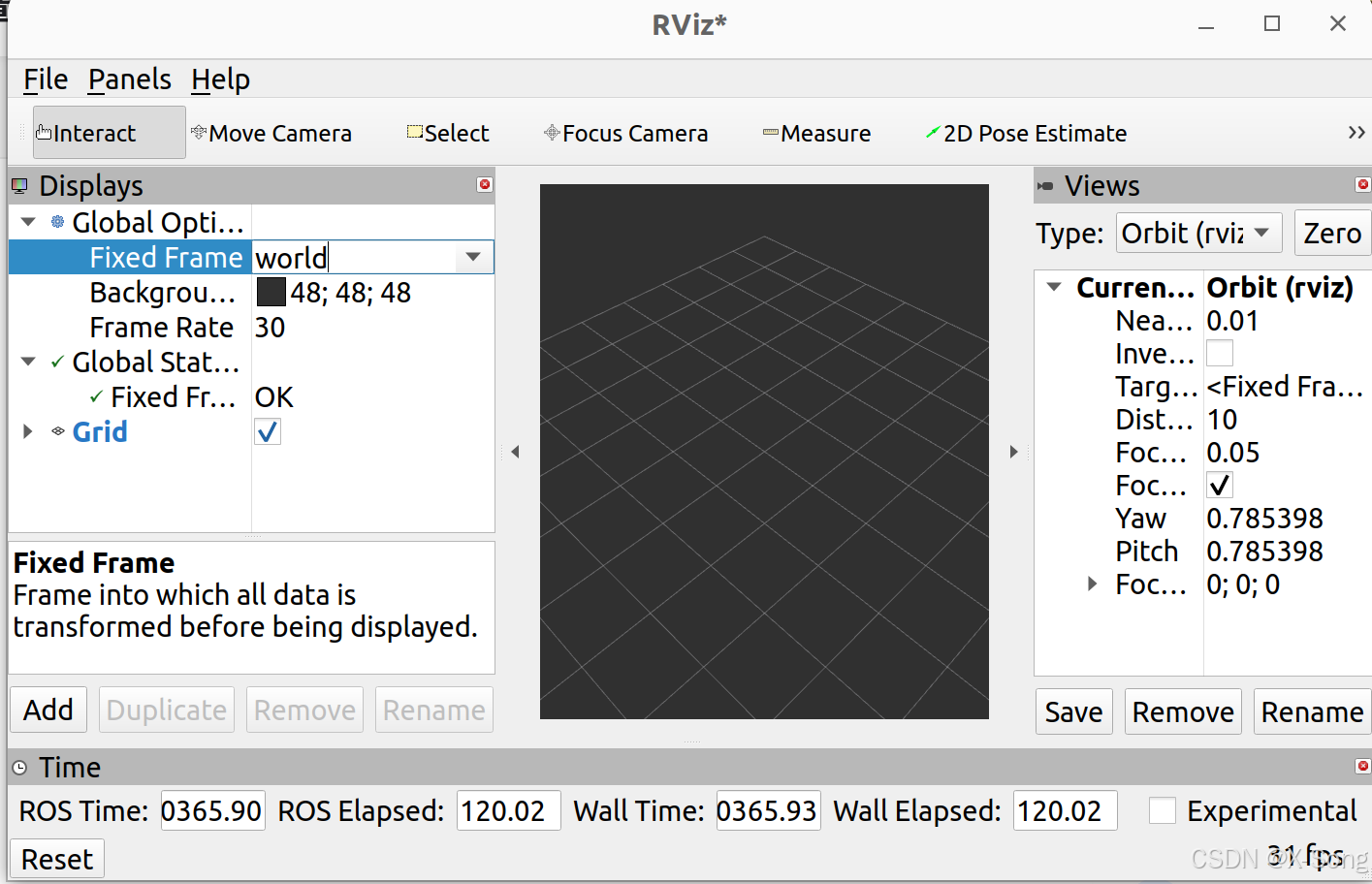
Task: Activate the Move Camera tool
Action: [x=271, y=133]
